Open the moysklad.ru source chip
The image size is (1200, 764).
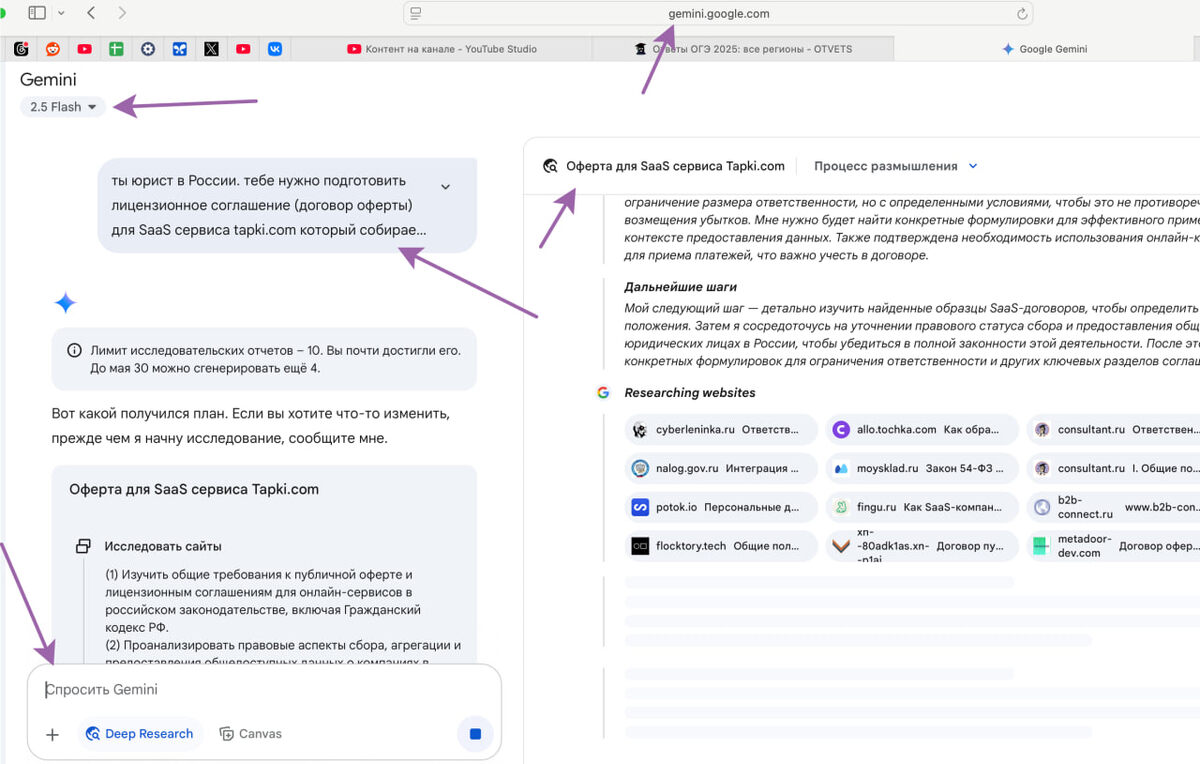(922, 468)
